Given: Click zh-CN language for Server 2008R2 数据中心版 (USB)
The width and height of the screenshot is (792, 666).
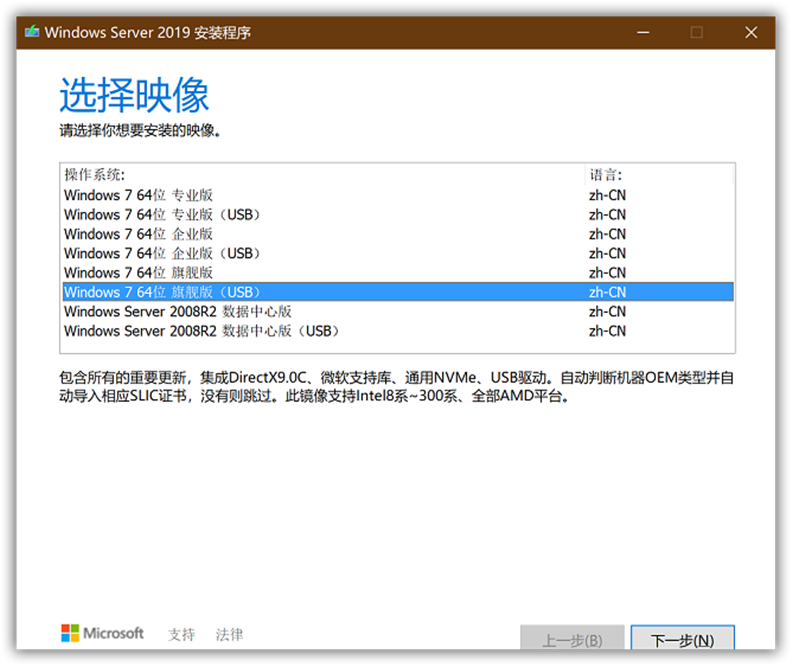Looking at the screenshot, I should tap(607, 331).
